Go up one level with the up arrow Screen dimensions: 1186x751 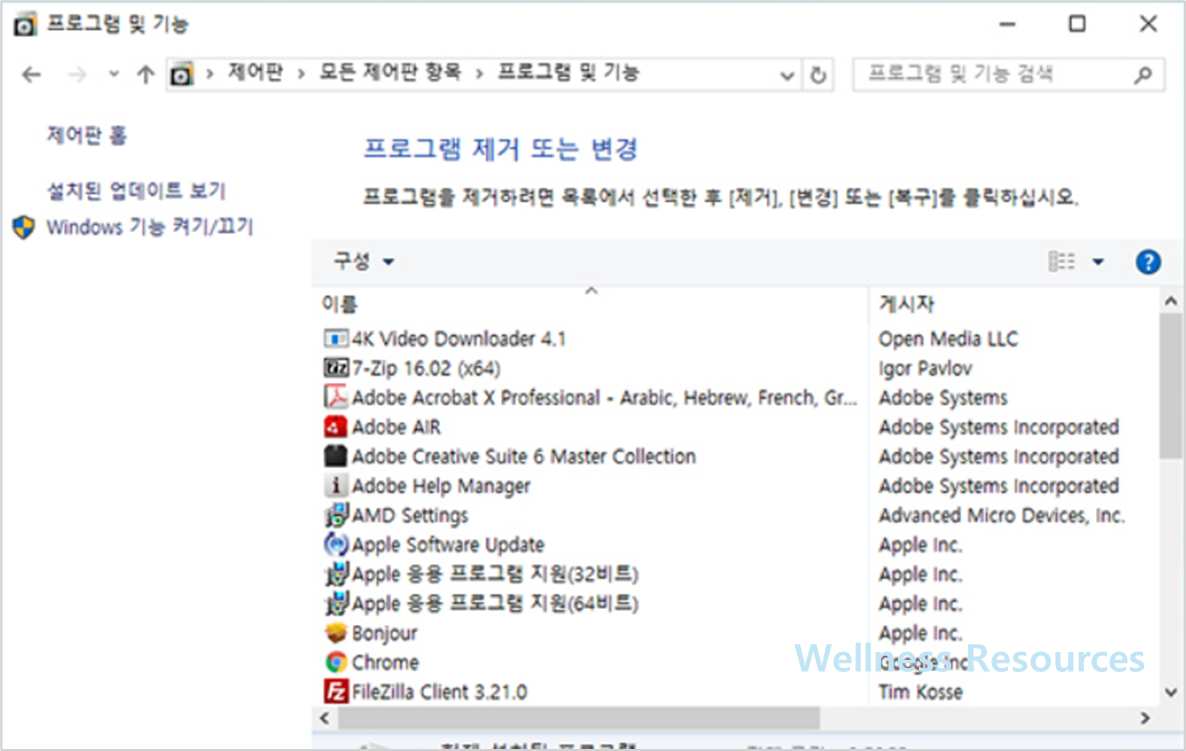[145, 75]
